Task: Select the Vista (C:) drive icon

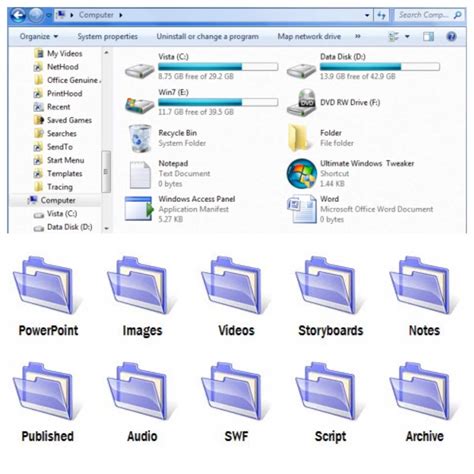Action: tap(140, 70)
